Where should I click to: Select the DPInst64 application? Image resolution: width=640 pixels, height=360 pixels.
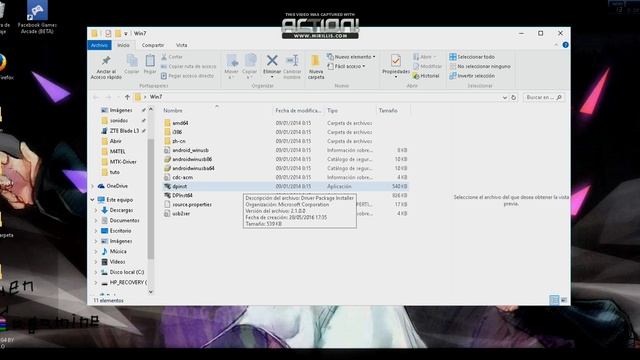coord(182,195)
